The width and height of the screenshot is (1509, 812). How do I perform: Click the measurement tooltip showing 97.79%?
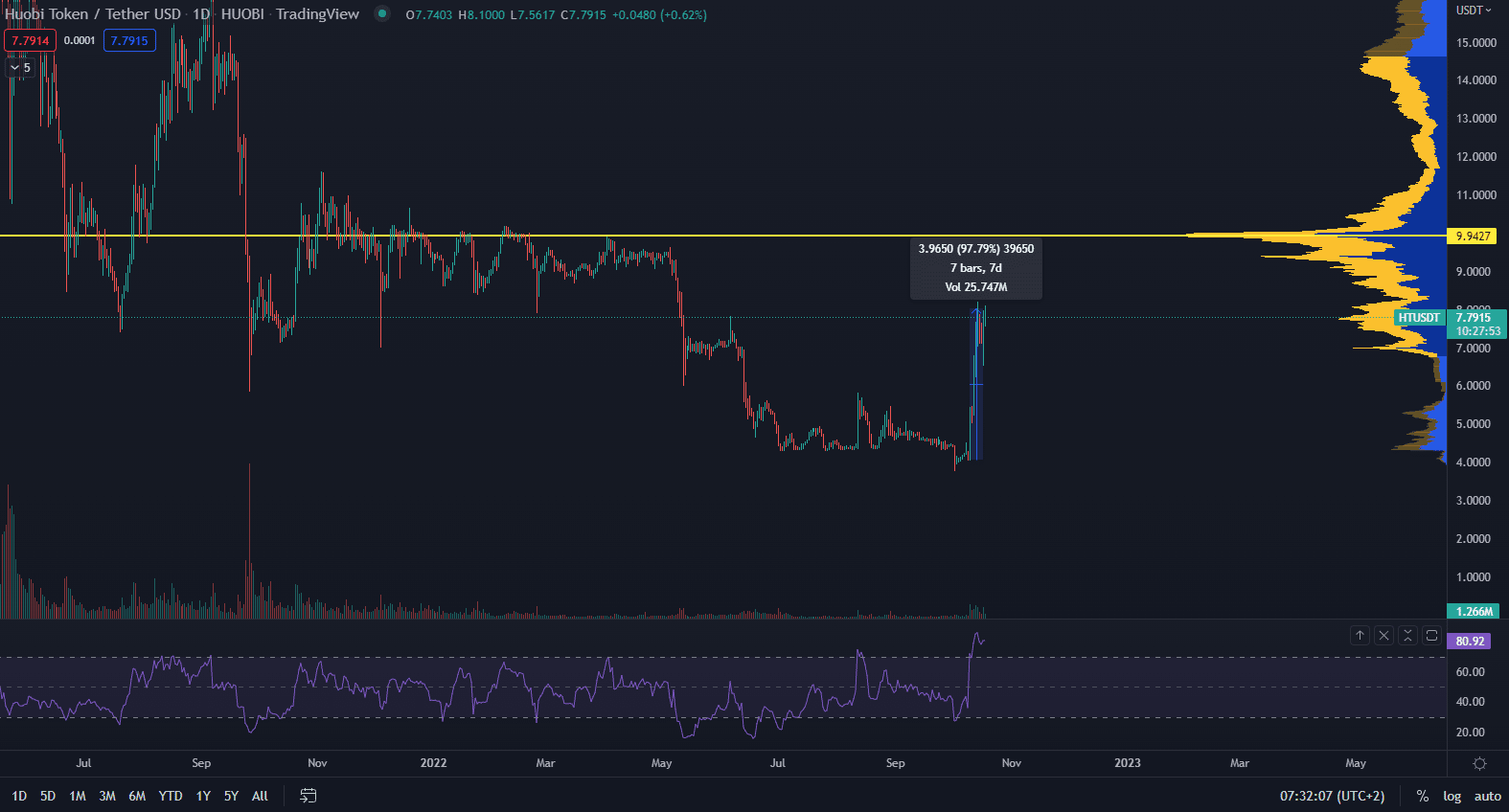point(975,268)
